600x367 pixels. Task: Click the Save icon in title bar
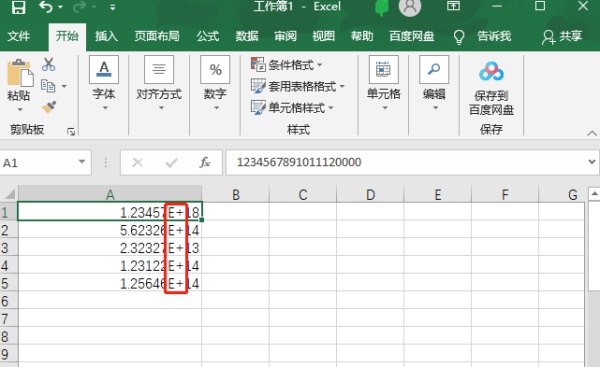tap(18, 7)
